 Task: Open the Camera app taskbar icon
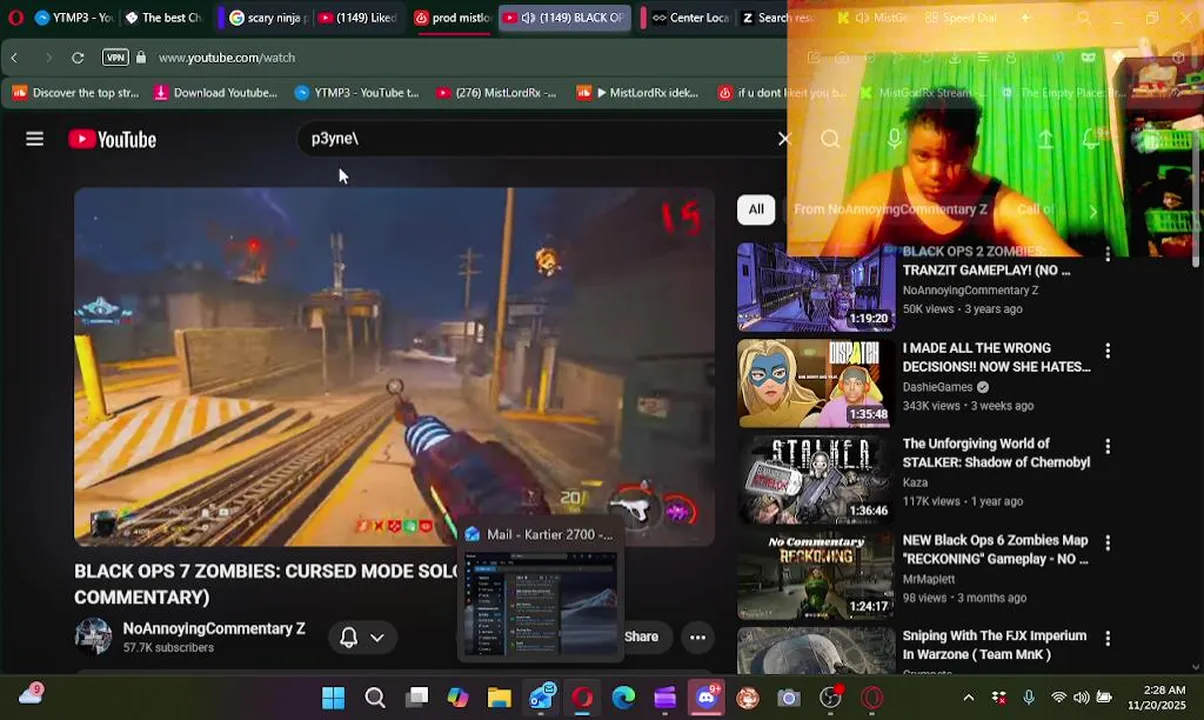tap(789, 697)
